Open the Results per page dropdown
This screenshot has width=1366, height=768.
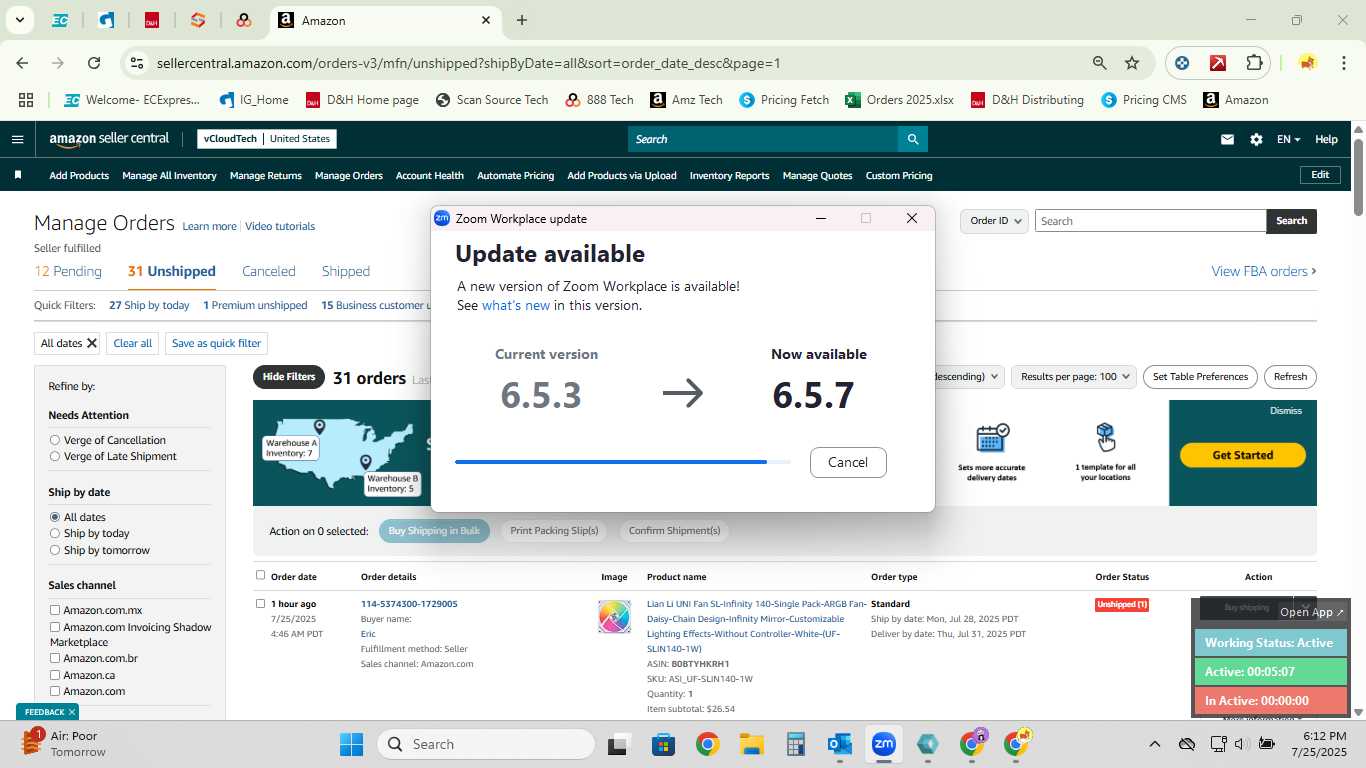tap(1074, 377)
